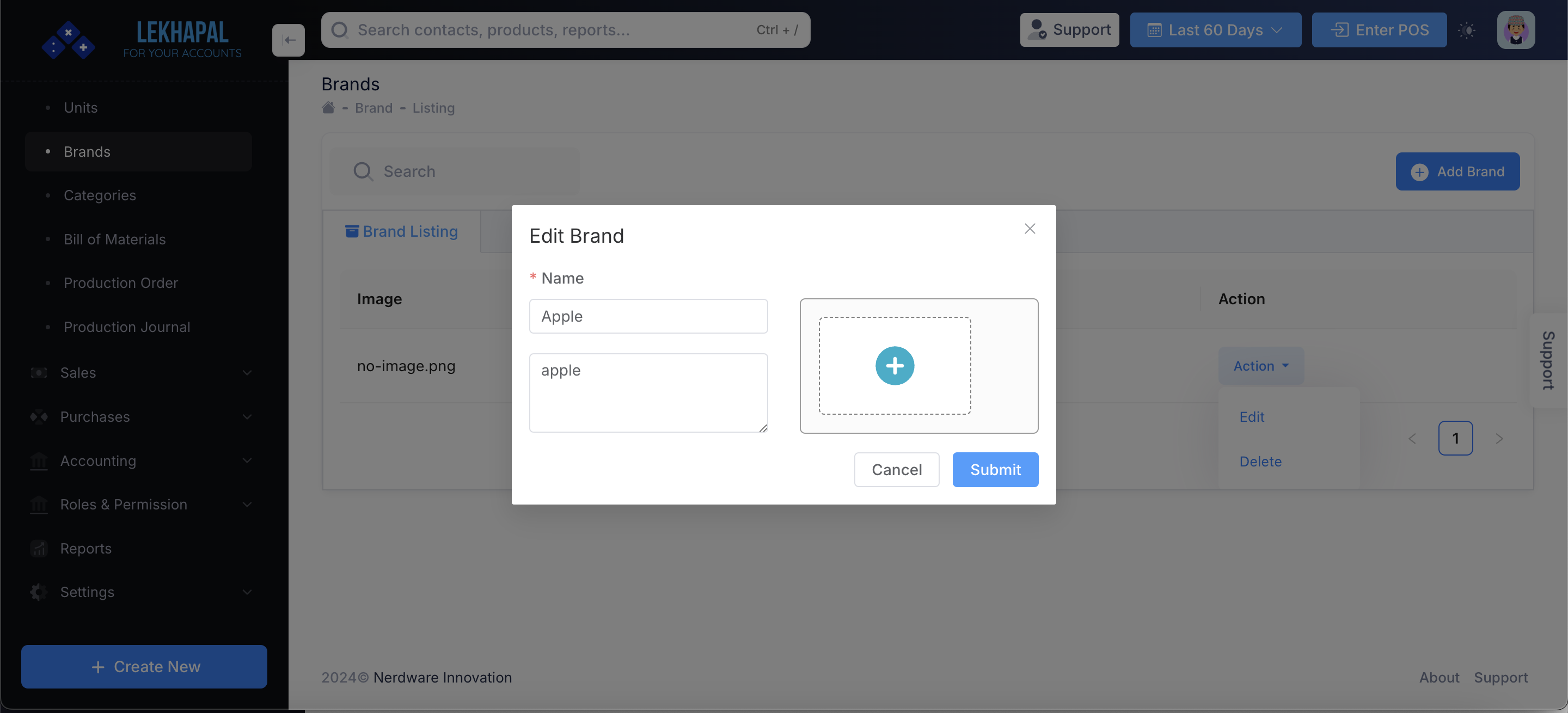Select the sun icon to switch theme
The height and width of the screenshot is (713, 1568).
point(1468,30)
